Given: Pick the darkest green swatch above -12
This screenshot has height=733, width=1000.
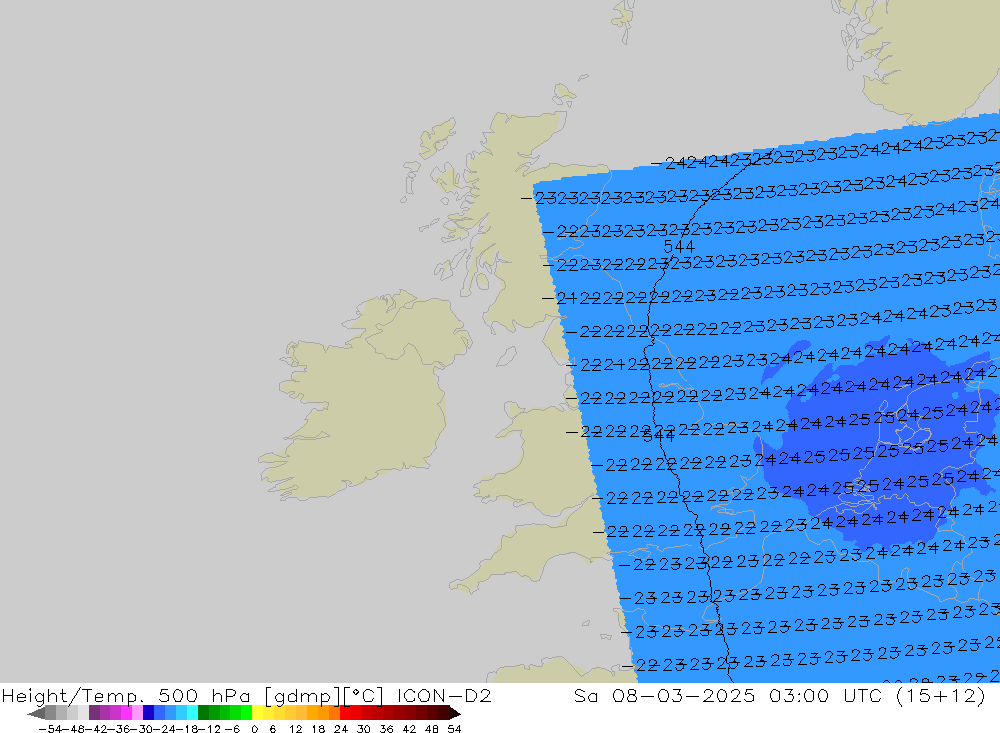Looking at the screenshot, I should click(203, 713).
